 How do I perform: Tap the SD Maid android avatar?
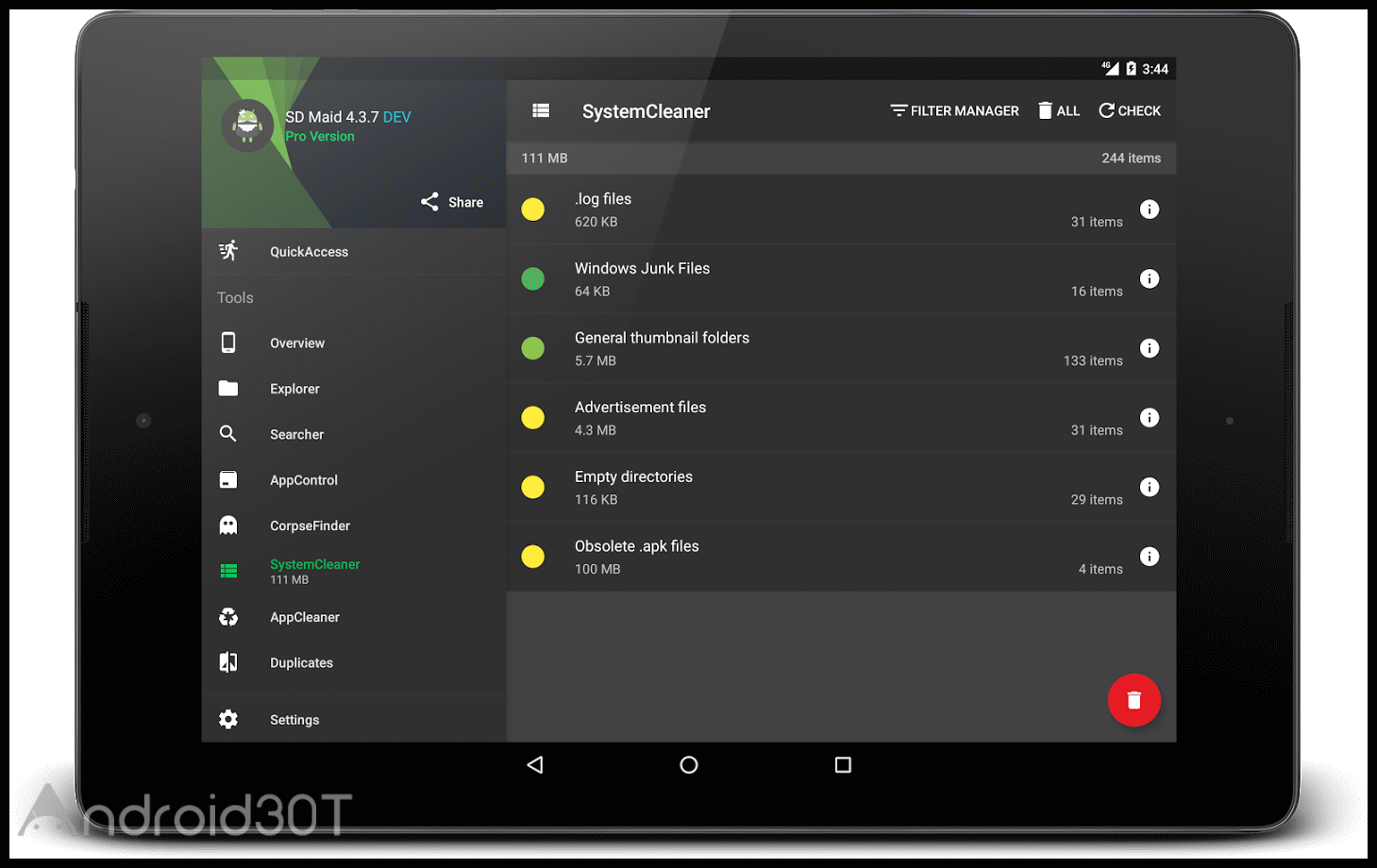click(x=247, y=125)
